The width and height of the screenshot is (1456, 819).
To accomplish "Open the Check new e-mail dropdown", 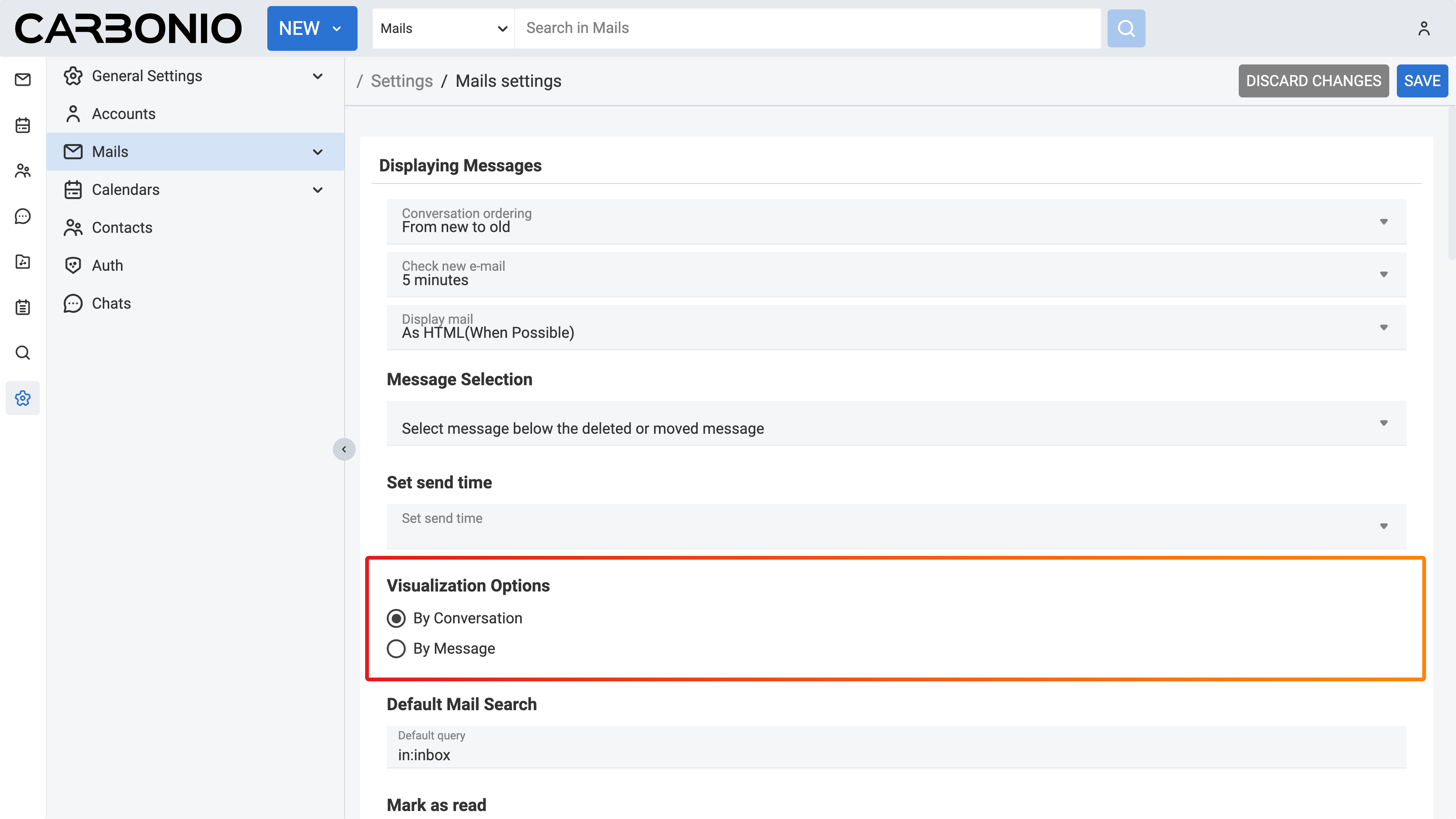I will [x=896, y=274].
